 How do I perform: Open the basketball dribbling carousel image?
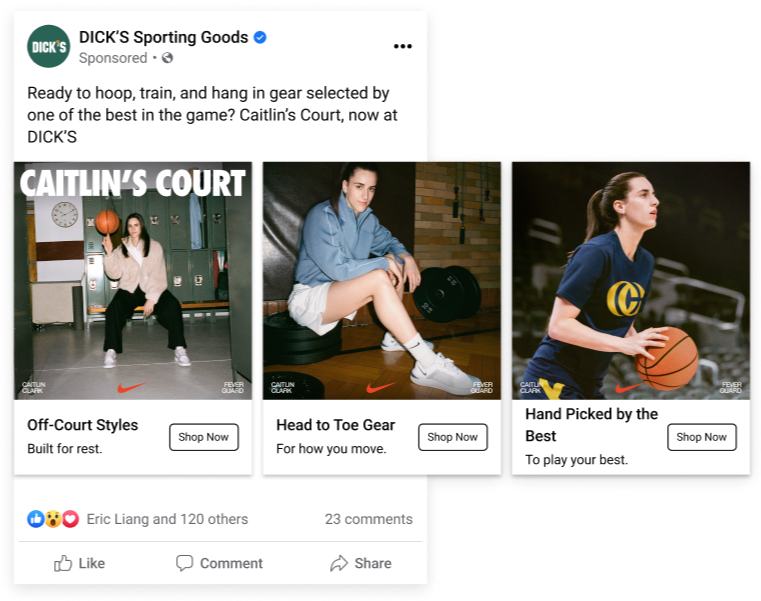click(631, 281)
